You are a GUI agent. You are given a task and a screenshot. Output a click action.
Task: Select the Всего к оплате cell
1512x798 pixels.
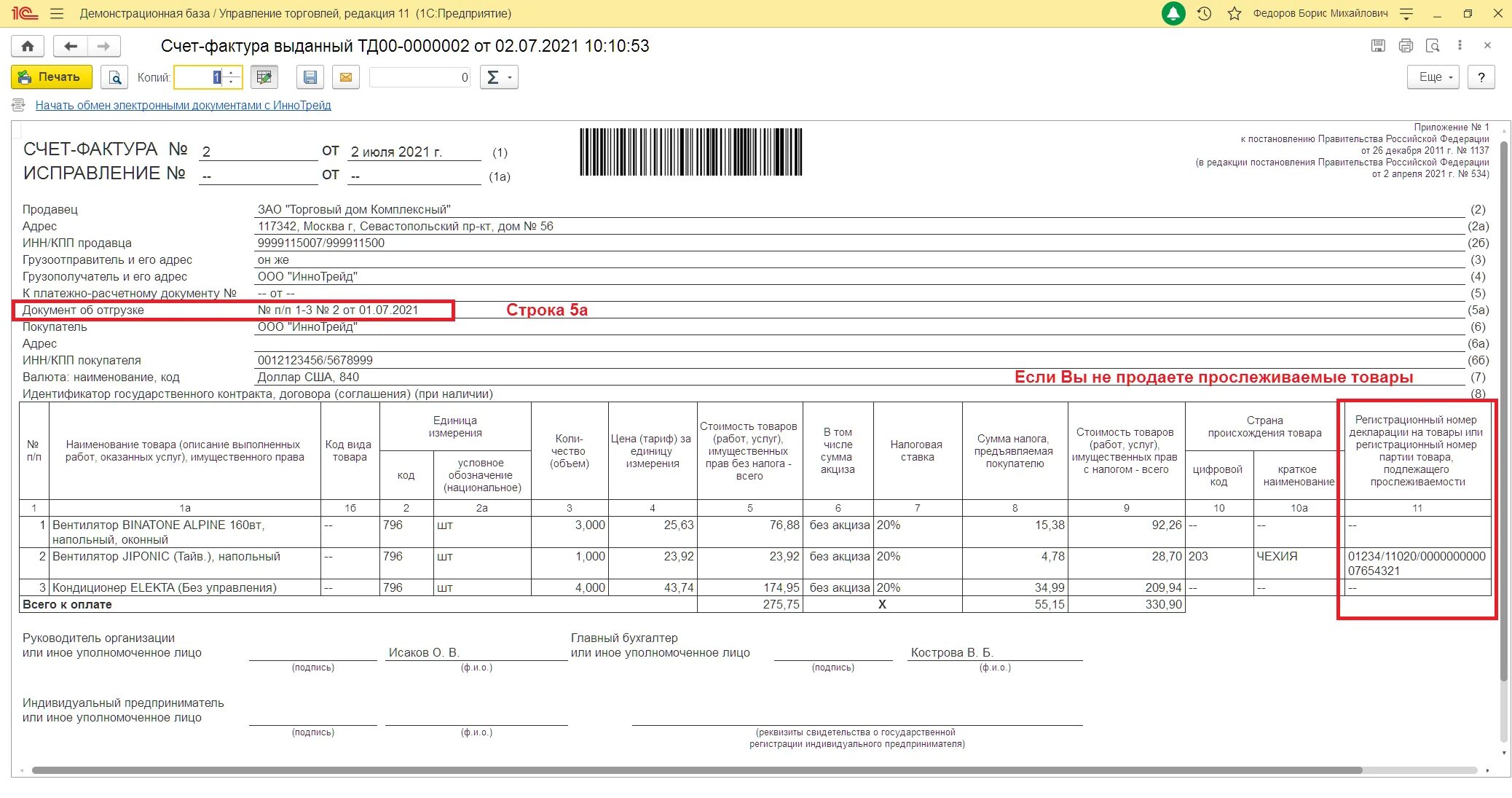click(x=358, y=605)
